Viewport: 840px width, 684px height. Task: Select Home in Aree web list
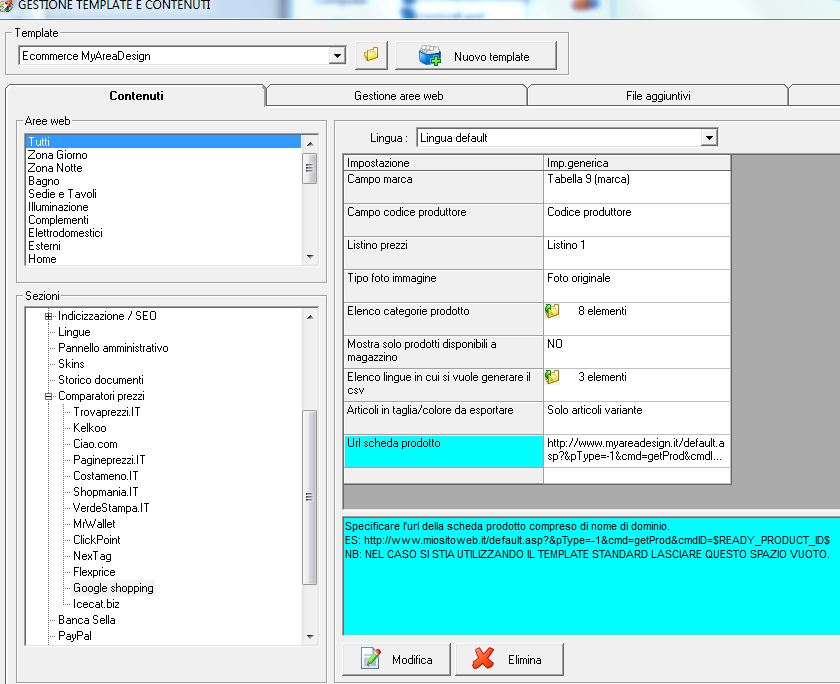pyautogui.click(x=42, y=259)
